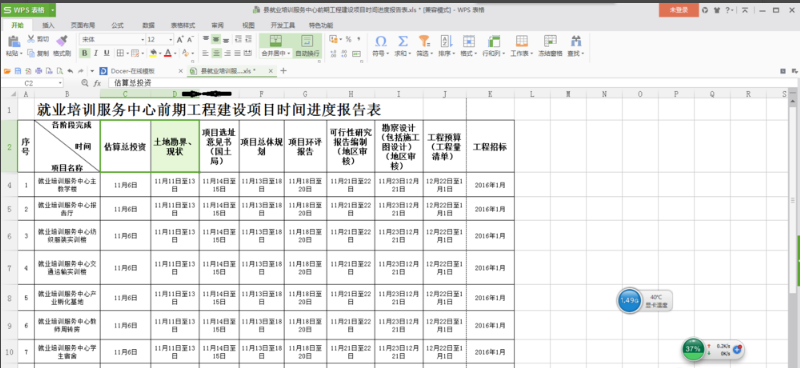Open the Name Box dropdown showing C2
The width and height of the screenshot is (800, 368).
coord(60,83)
